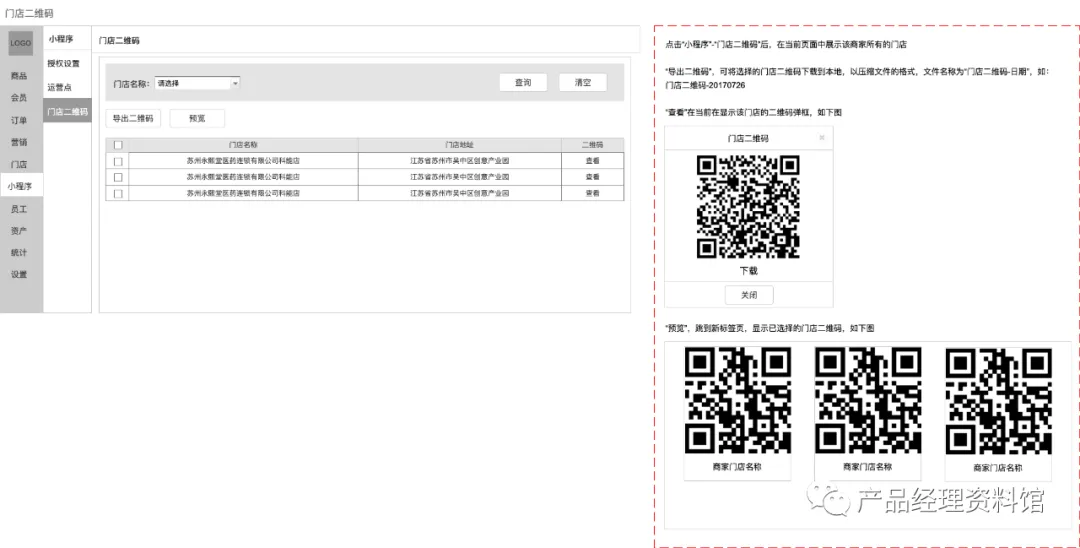Screen dimensions: 1080x548
Task: Click the 预览 button
Action: pos(197,118)
